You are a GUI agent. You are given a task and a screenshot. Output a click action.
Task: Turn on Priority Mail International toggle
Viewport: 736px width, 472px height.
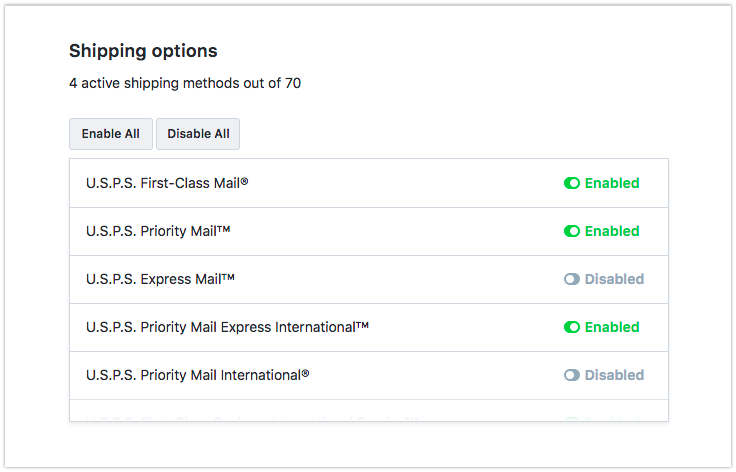coord(572,376)
